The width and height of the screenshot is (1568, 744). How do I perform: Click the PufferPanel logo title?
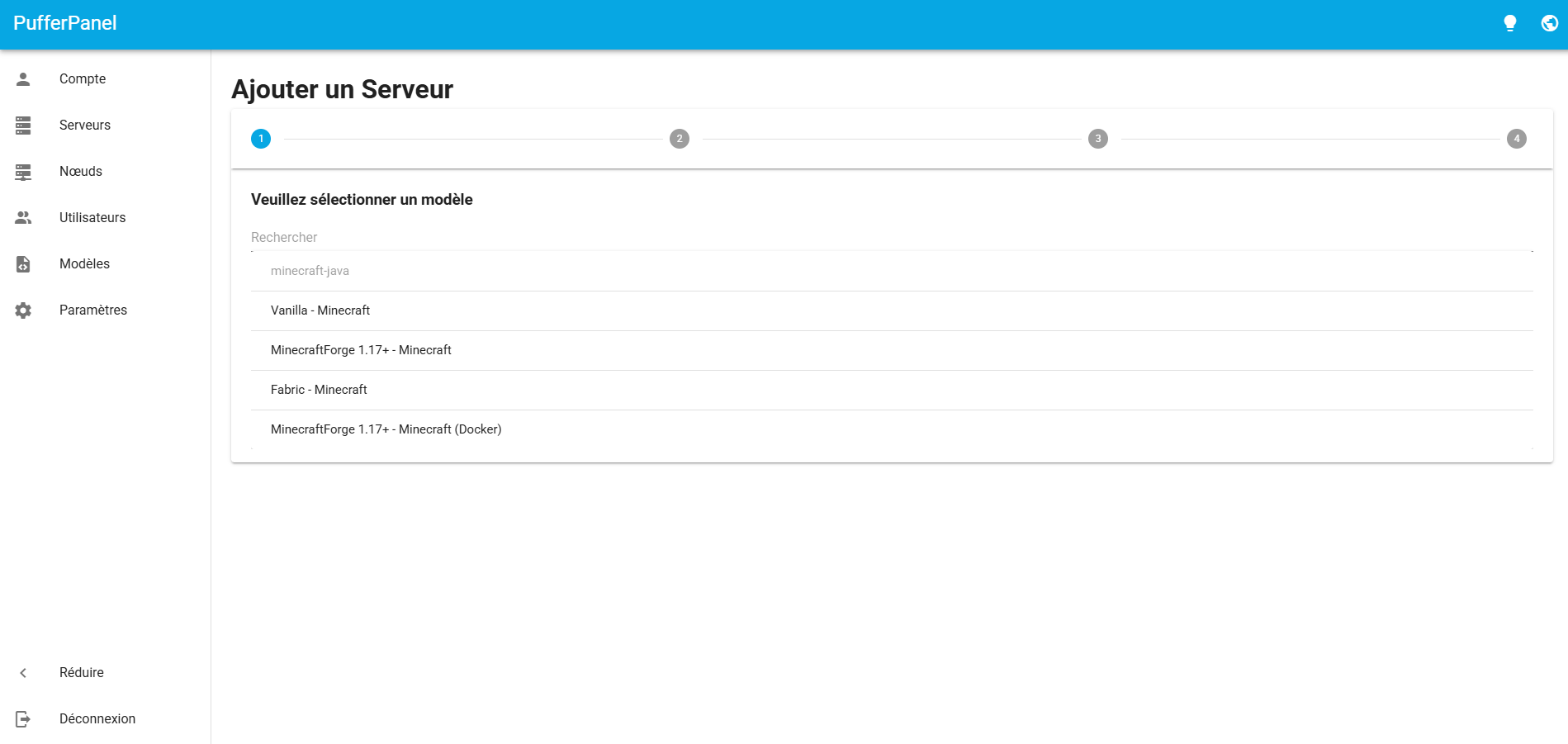point(65,23)
